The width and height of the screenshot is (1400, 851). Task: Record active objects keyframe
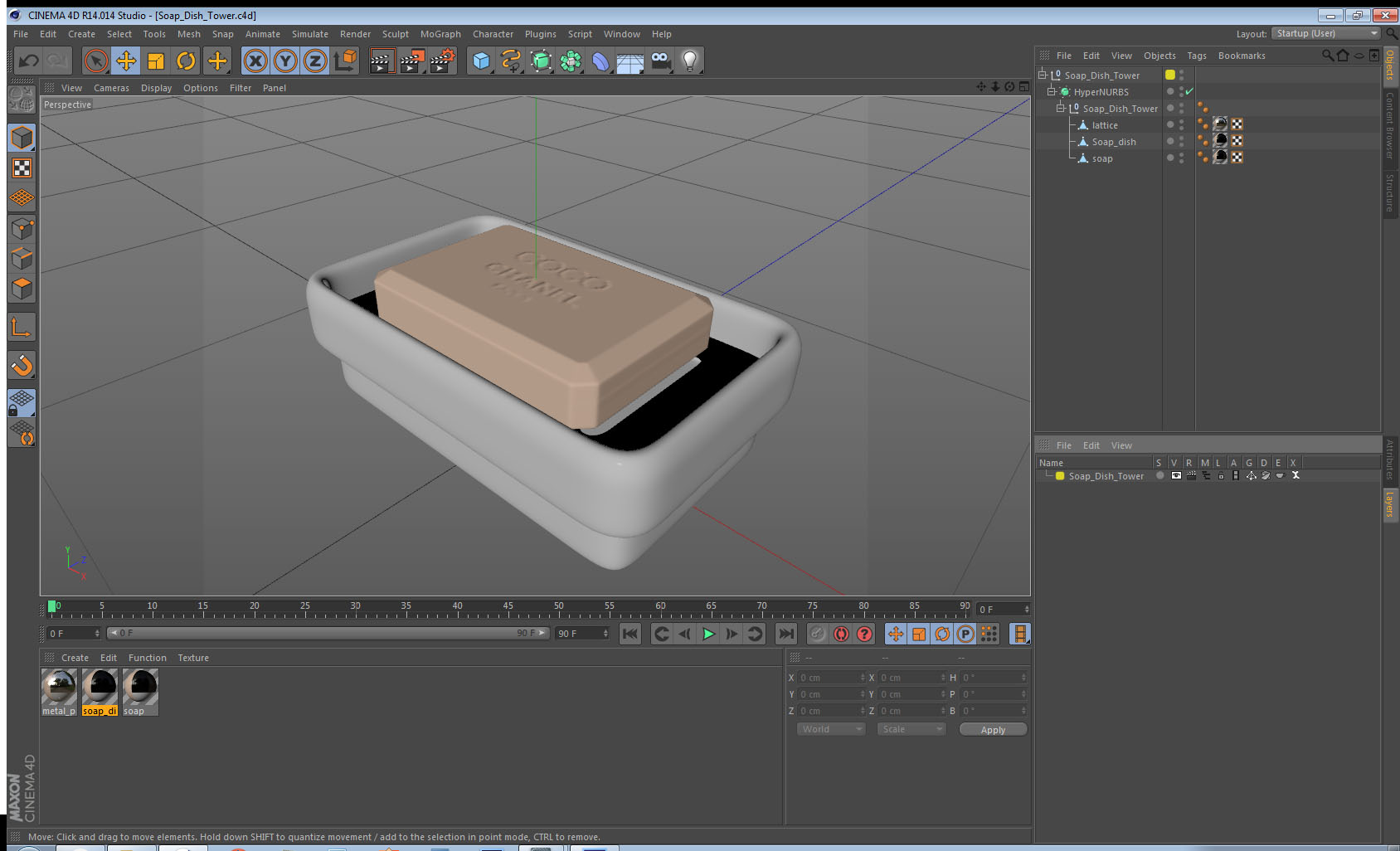click(818, 634)
